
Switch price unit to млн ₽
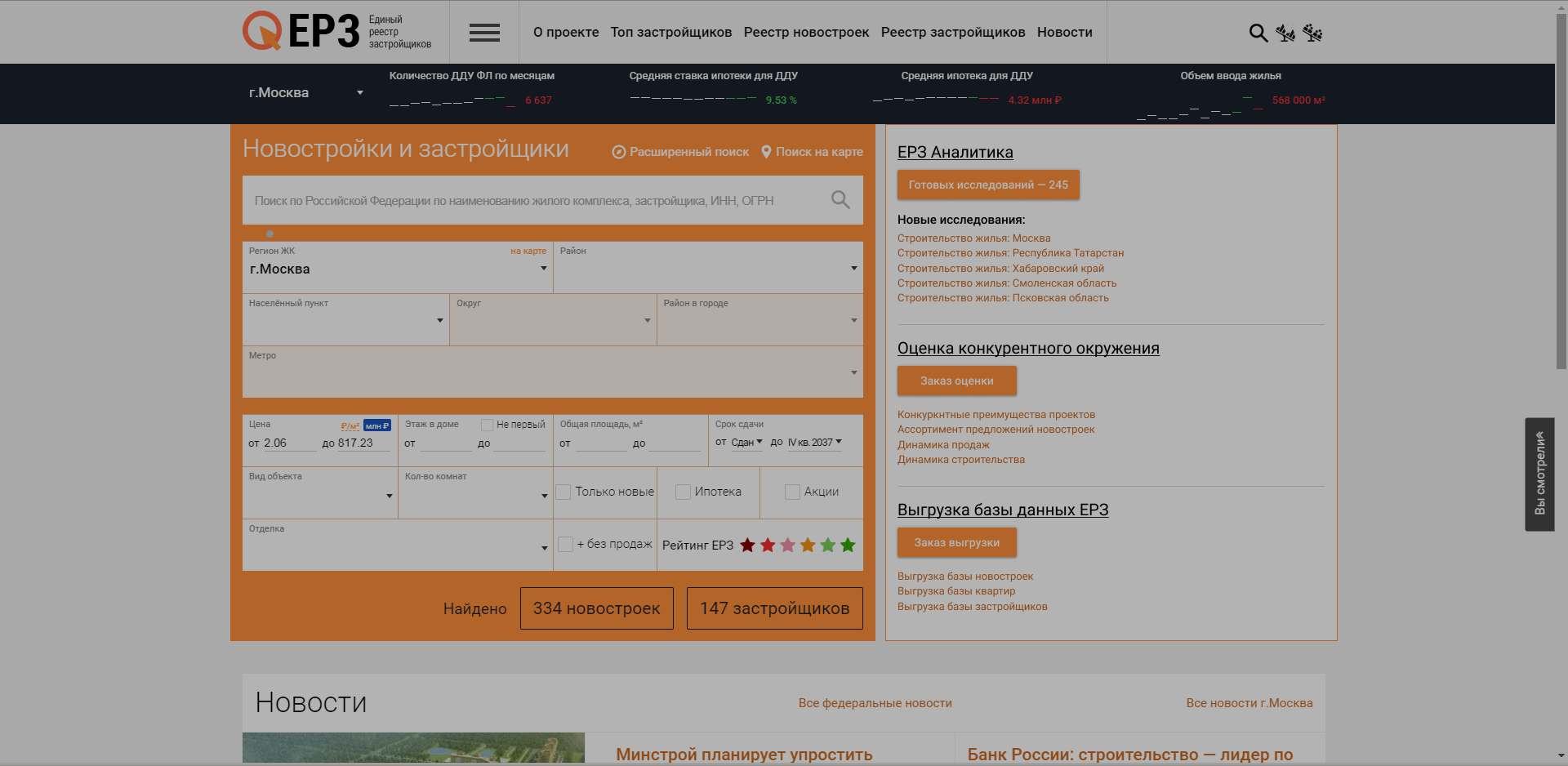pos(376,425)
